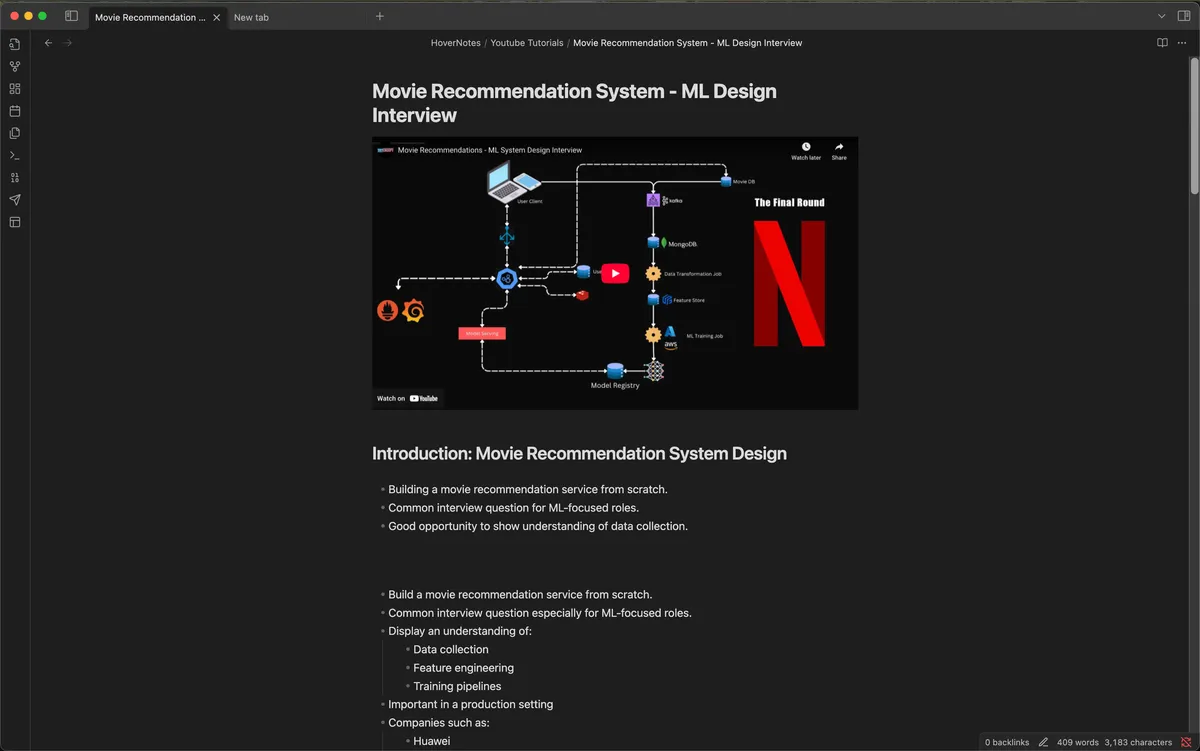Insert a template via the ribbon icon
The width and height of the screenshot is (1200, 751).
click(x=14, y=133)
